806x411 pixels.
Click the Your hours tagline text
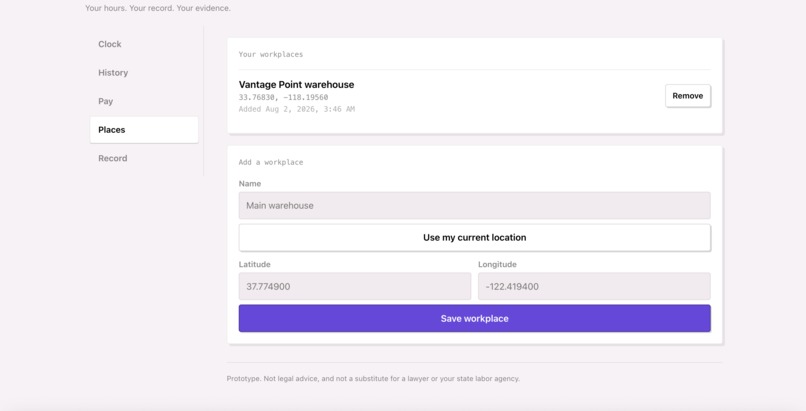click(158, 8)
